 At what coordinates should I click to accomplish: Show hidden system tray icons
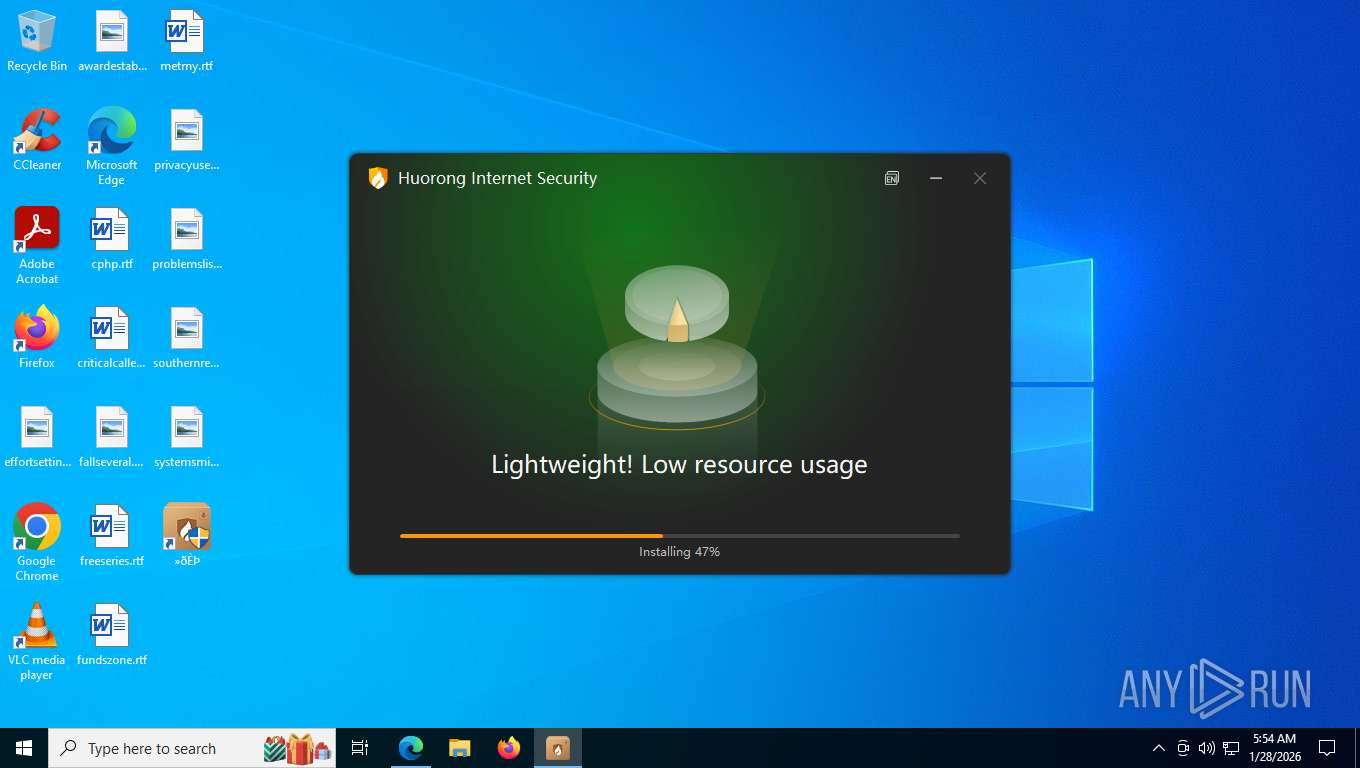coord(1159,748)
